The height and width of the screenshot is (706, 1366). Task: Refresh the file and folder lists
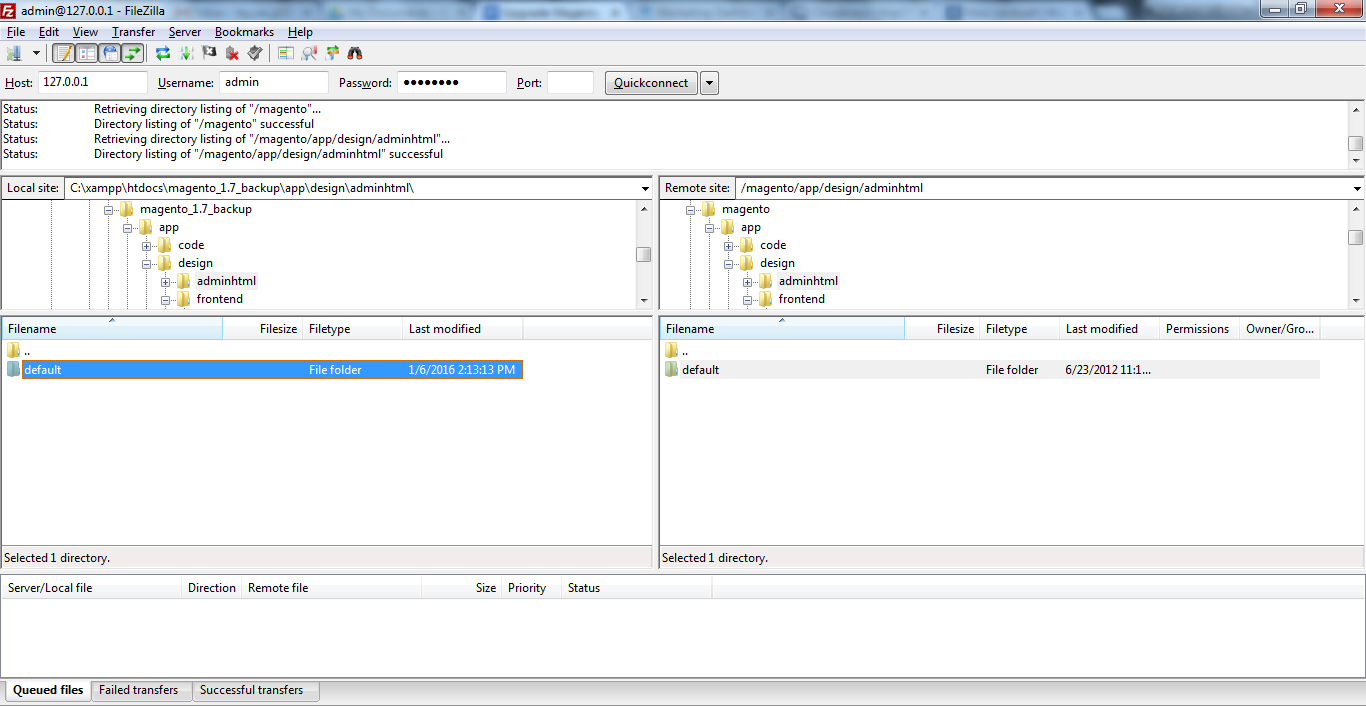pos(163,53)
